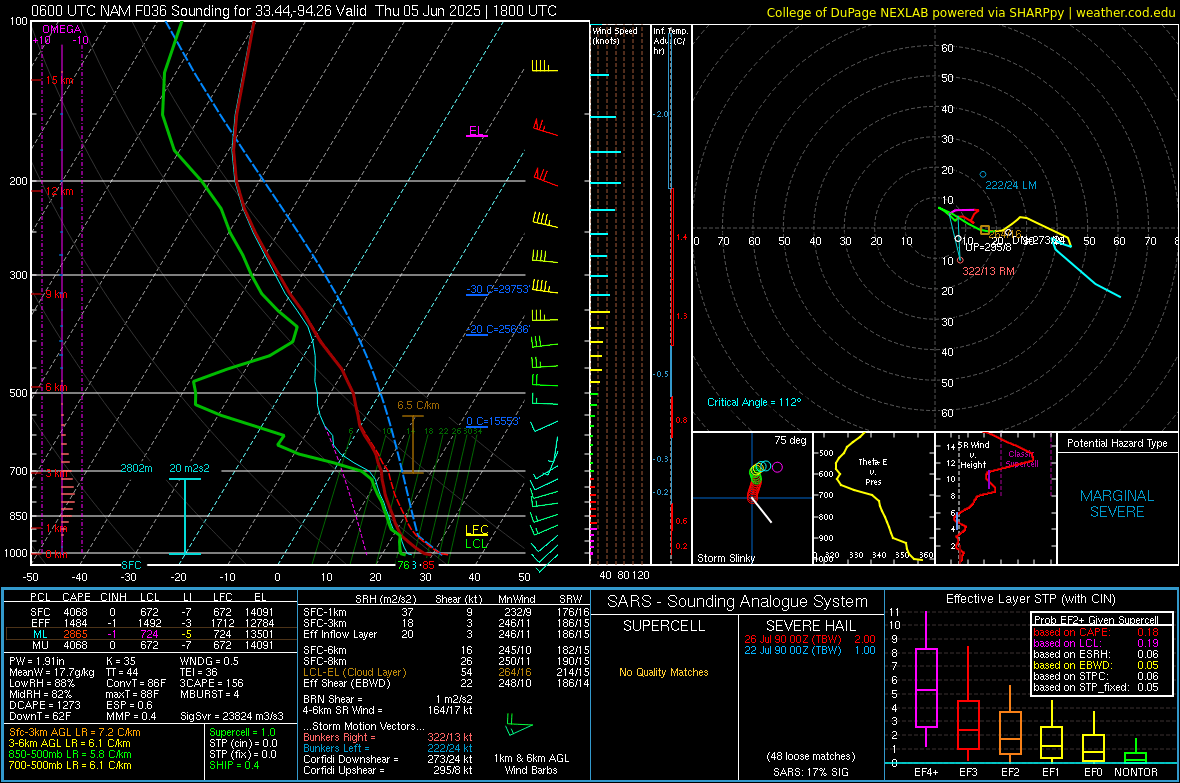Click the Inf. Temp. Adv. panel header
The image size is (1180, 783).
pos(670,41)
